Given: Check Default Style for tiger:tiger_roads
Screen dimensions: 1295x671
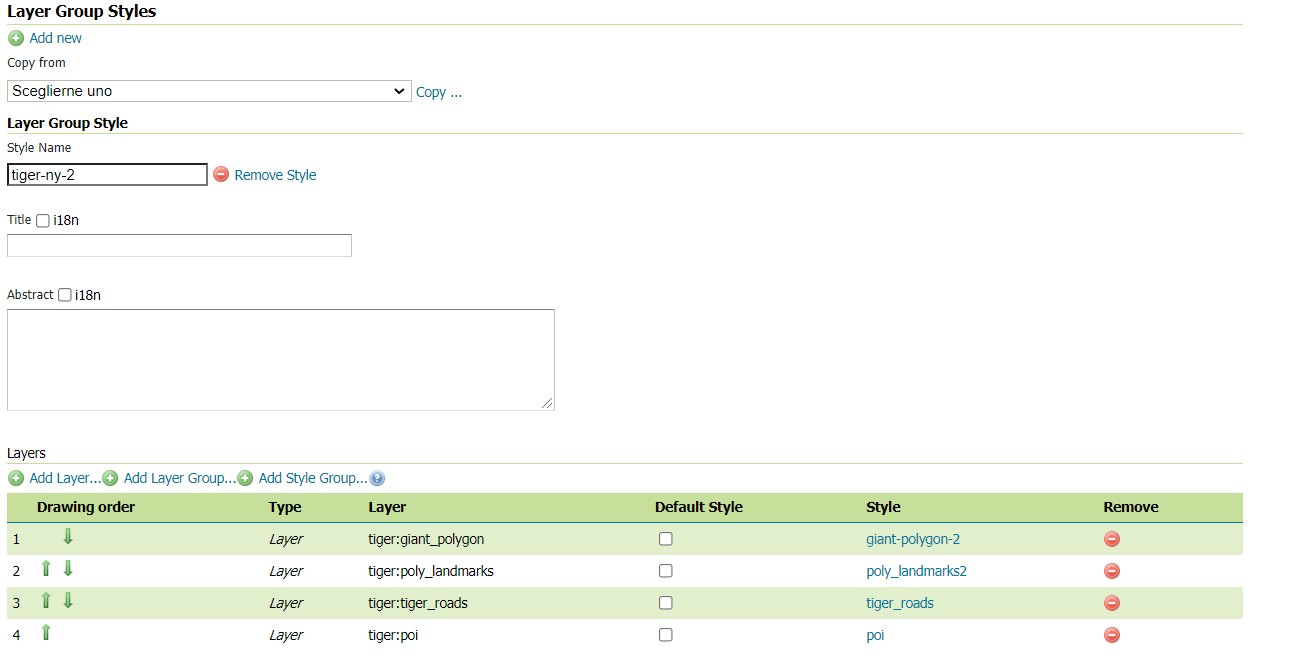Looking at the screenshot, I should point(665,603).
